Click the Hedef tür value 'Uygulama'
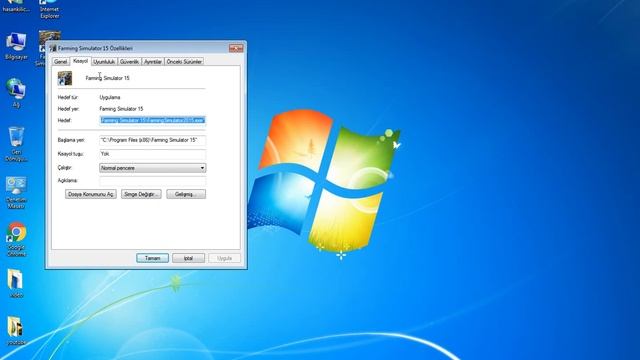640x360 pixels. (x=110, y=98)
